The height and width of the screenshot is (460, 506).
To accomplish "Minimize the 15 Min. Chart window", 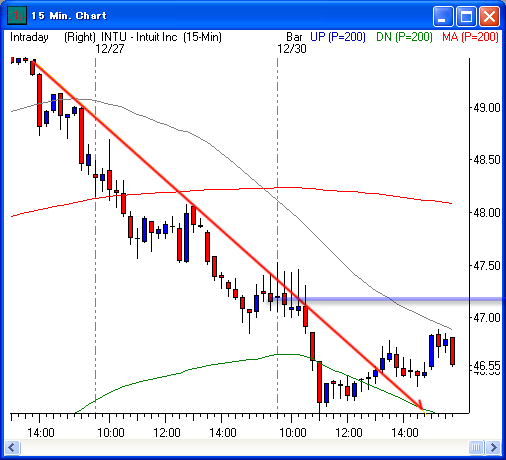I will pos(443,16).
